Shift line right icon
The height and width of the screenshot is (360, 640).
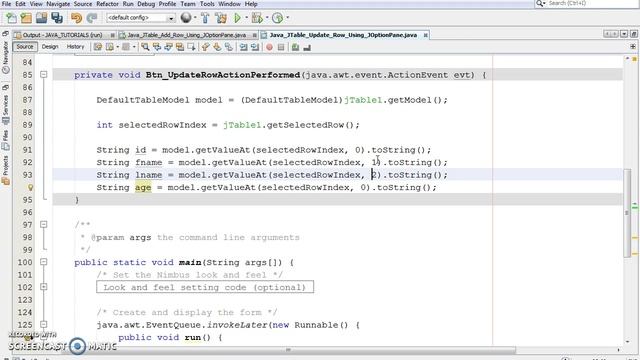[255, 47]
